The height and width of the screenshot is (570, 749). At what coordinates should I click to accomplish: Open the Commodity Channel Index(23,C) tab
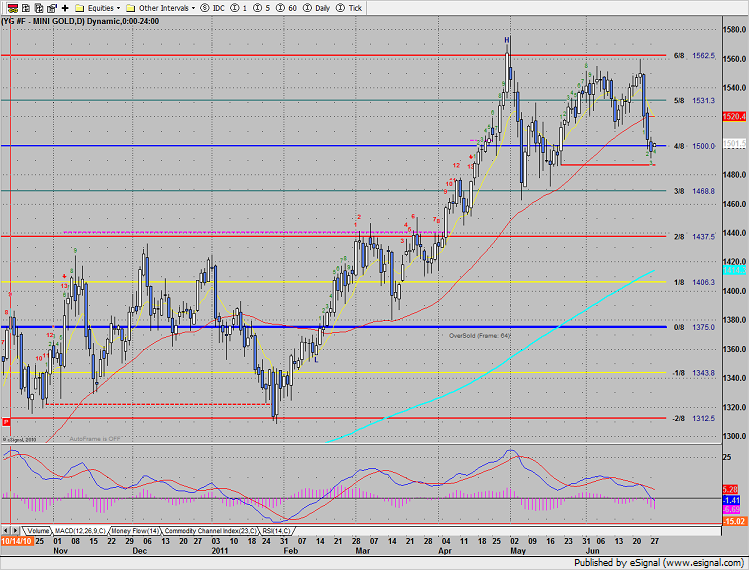(211, 531)
